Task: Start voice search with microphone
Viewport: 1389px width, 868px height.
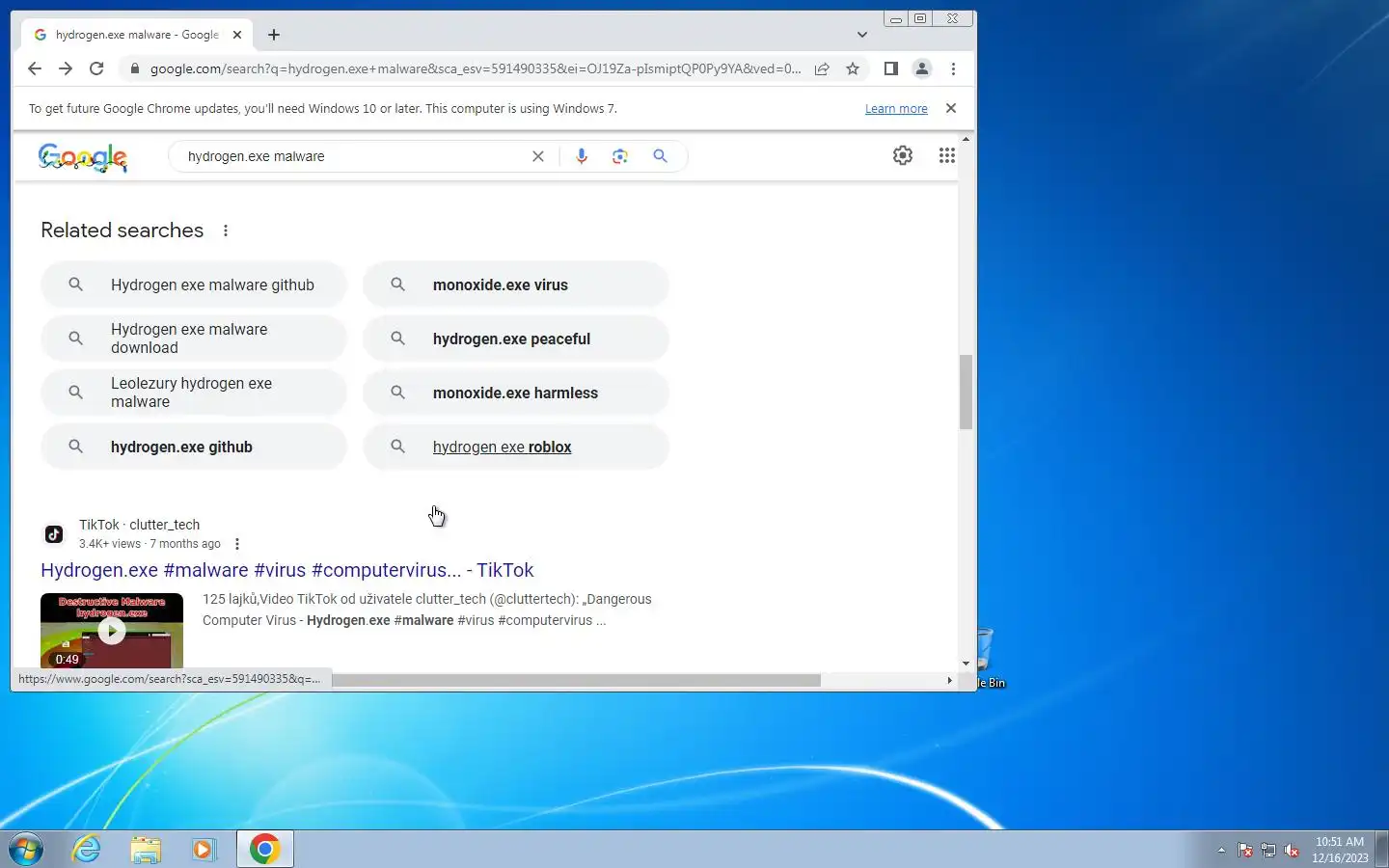Action: [x=582, y=156]
